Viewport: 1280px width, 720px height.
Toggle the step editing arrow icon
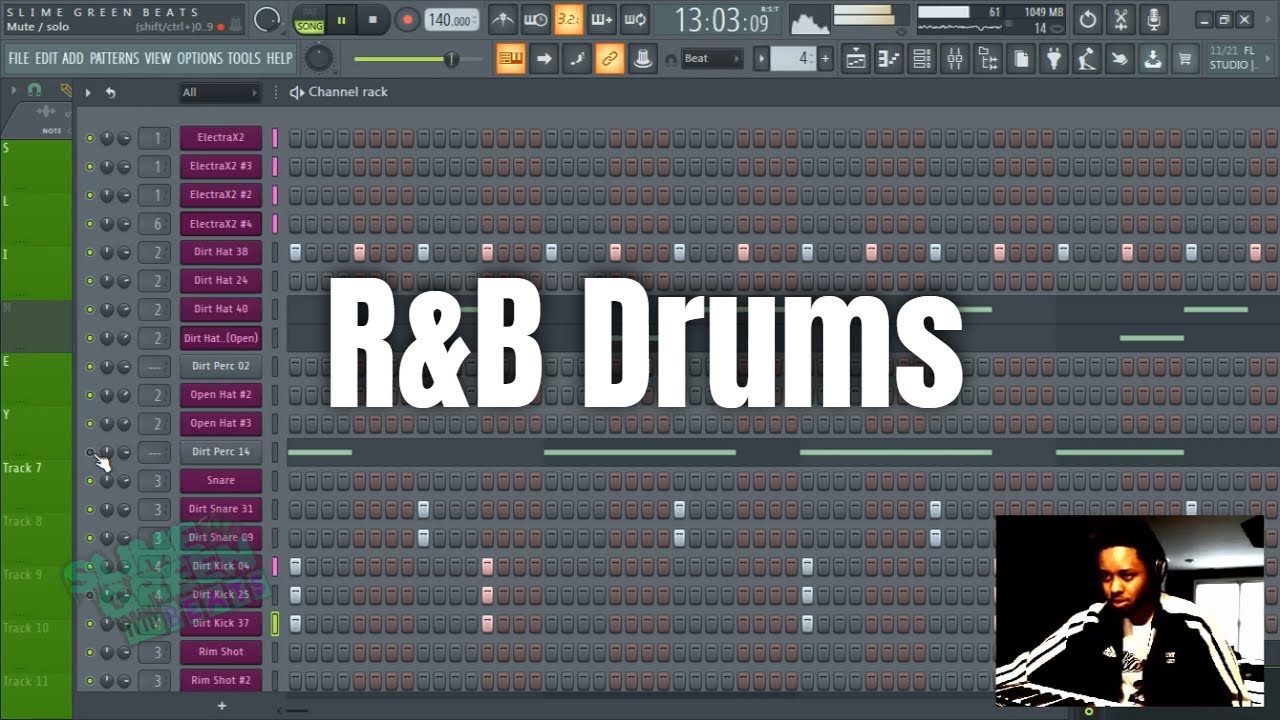[543, 59]
